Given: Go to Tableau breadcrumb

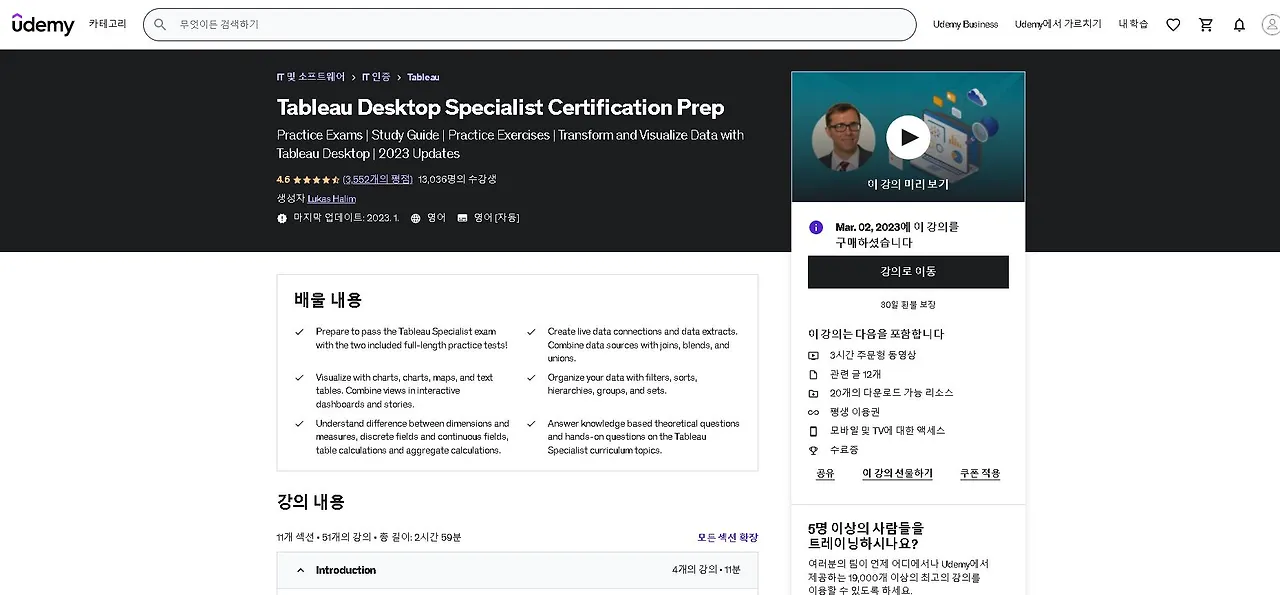Looking at the screenshot, I should [x=423, y=77].
